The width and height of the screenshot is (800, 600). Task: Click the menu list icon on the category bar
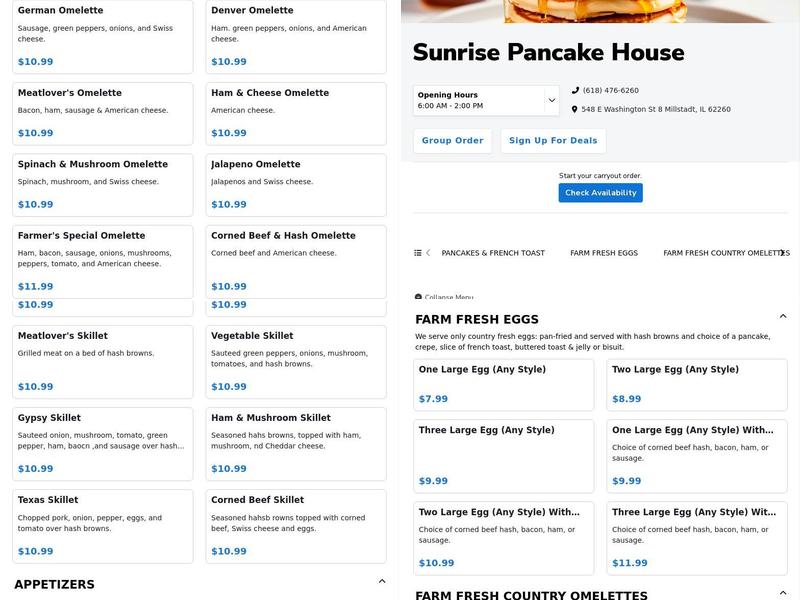point(420,253)
